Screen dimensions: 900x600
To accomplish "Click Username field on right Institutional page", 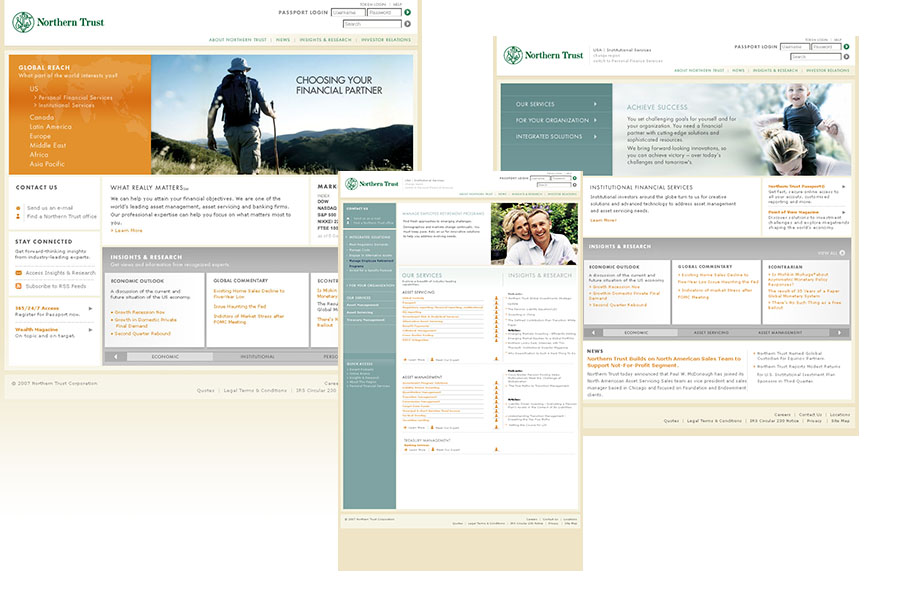I will (795, 47).
